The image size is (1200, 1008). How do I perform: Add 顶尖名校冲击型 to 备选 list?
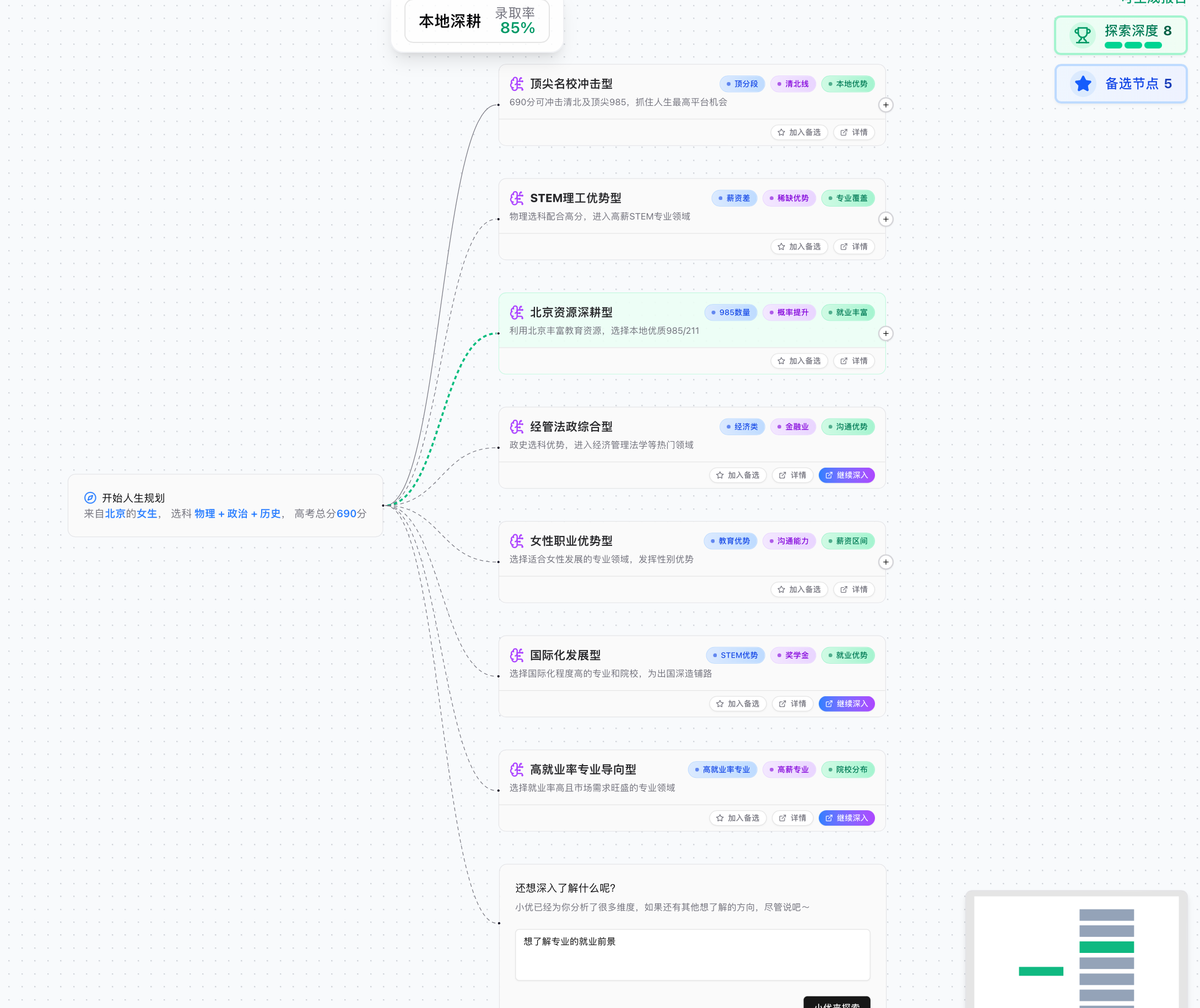click(799, 133)
